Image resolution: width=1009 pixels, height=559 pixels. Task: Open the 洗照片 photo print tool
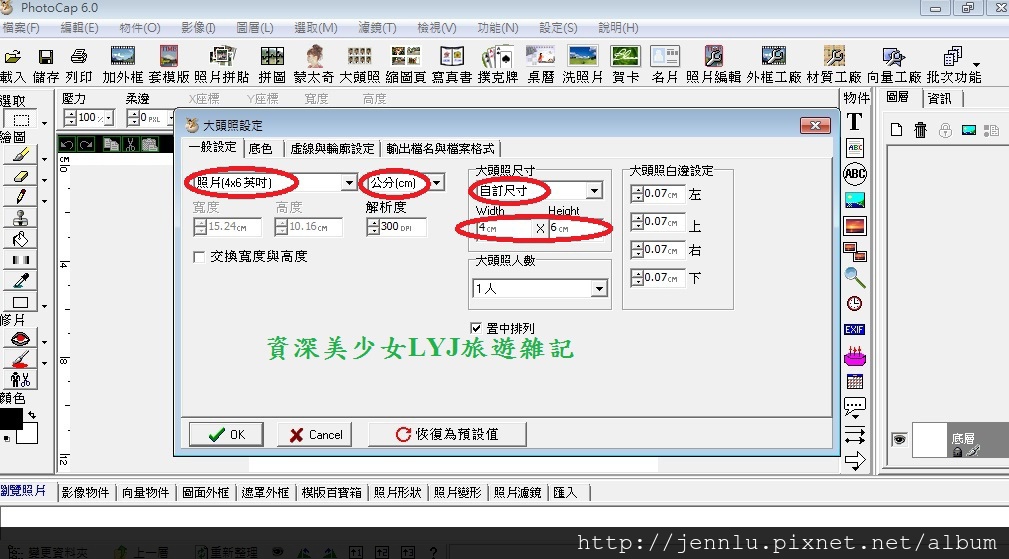point(582,64)
